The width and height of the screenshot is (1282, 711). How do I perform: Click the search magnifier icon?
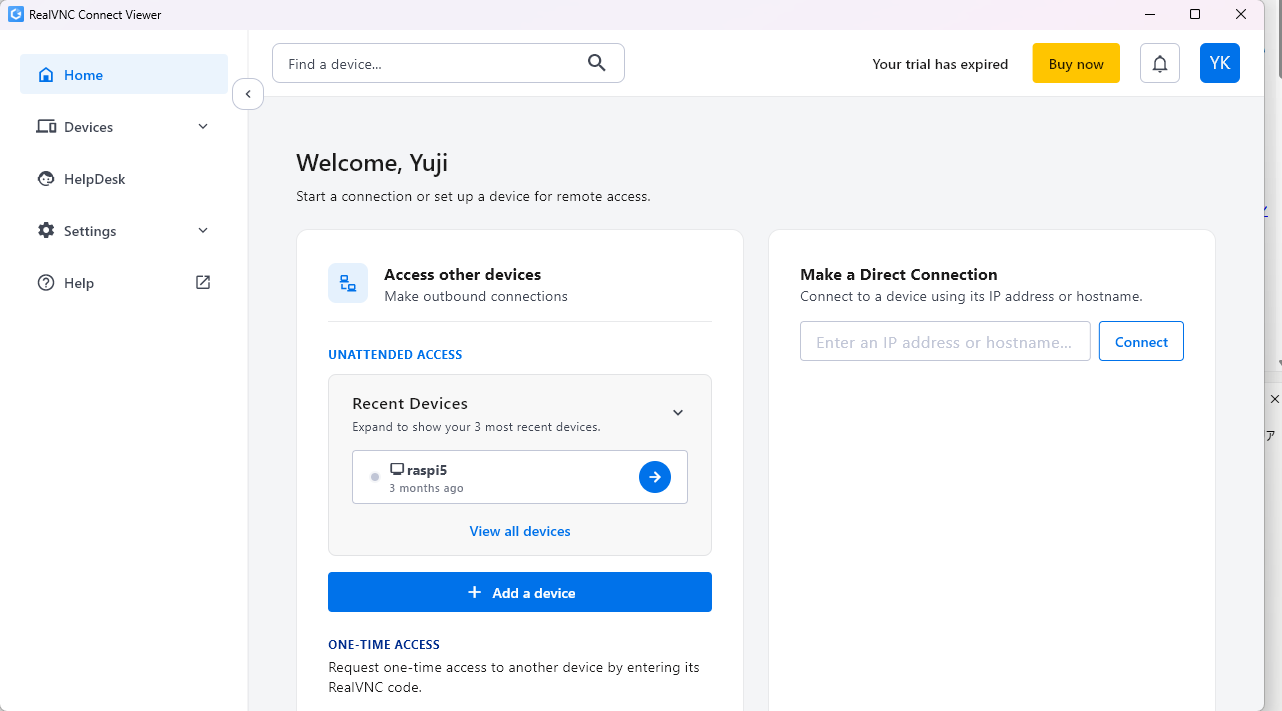(597, 63)
